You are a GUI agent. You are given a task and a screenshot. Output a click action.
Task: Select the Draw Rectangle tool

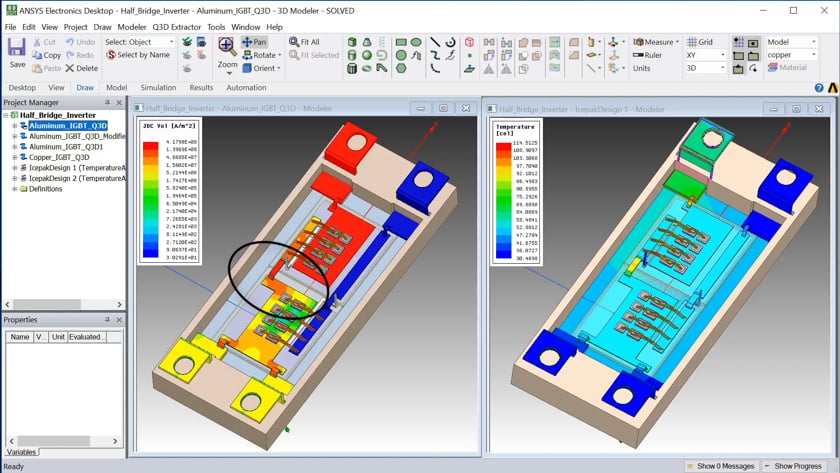[401, 42]
